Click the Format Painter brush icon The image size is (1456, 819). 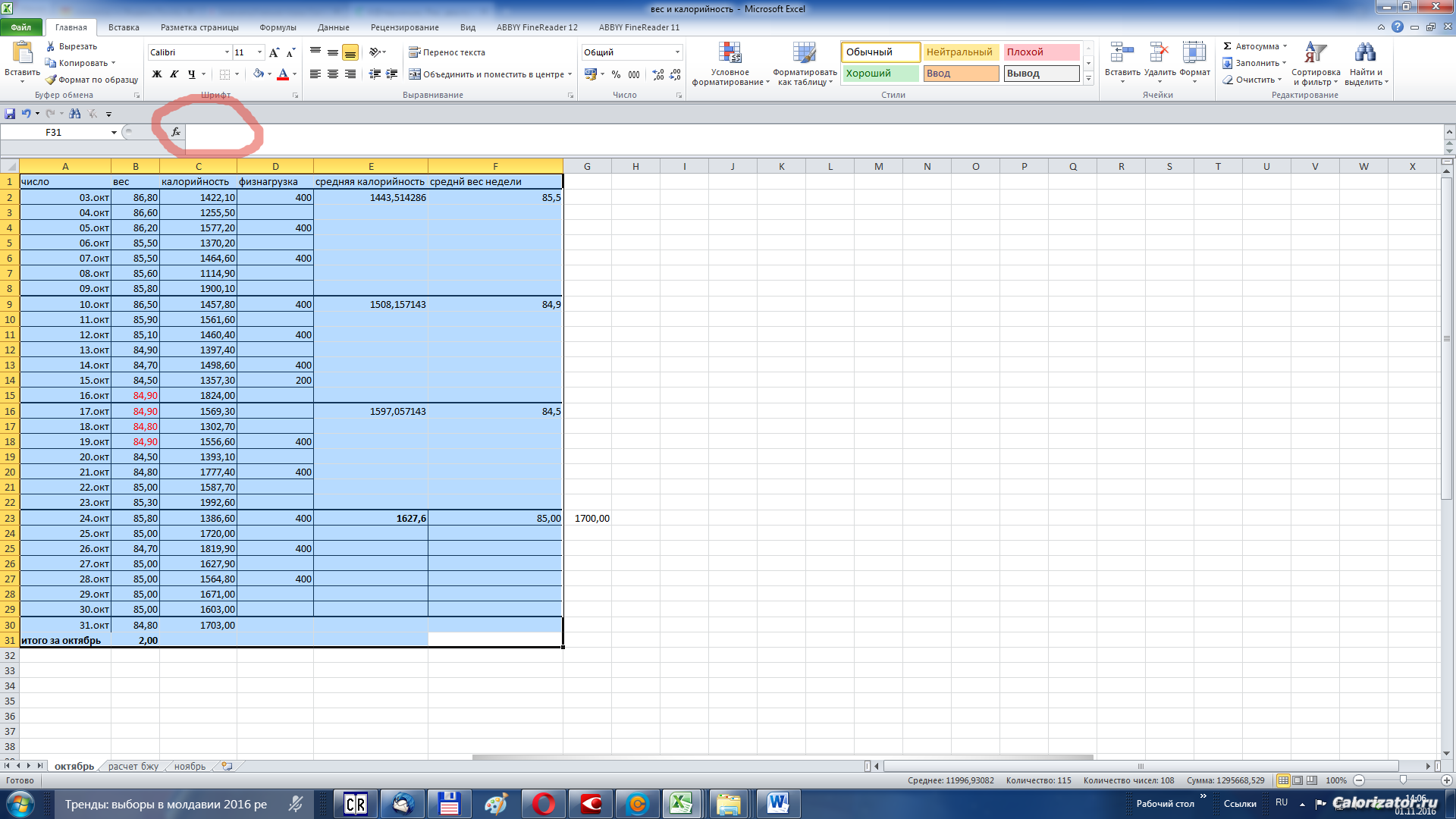(x=51, y=80)
